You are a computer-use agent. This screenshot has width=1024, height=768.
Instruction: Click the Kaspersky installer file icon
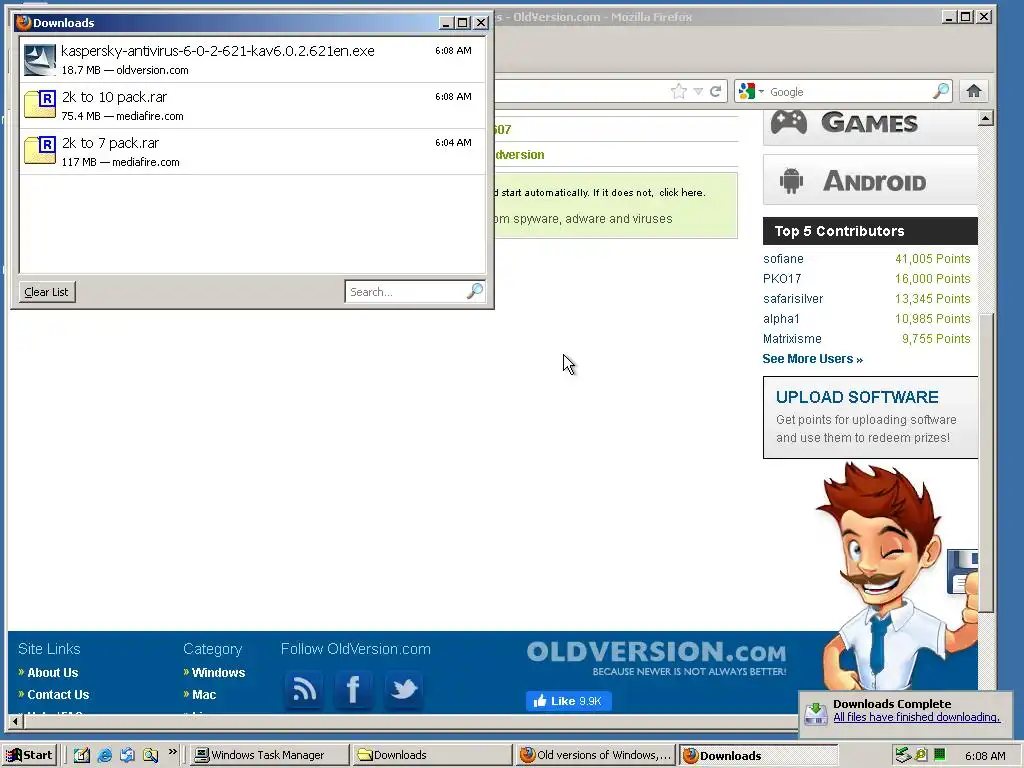click(40, 60)
